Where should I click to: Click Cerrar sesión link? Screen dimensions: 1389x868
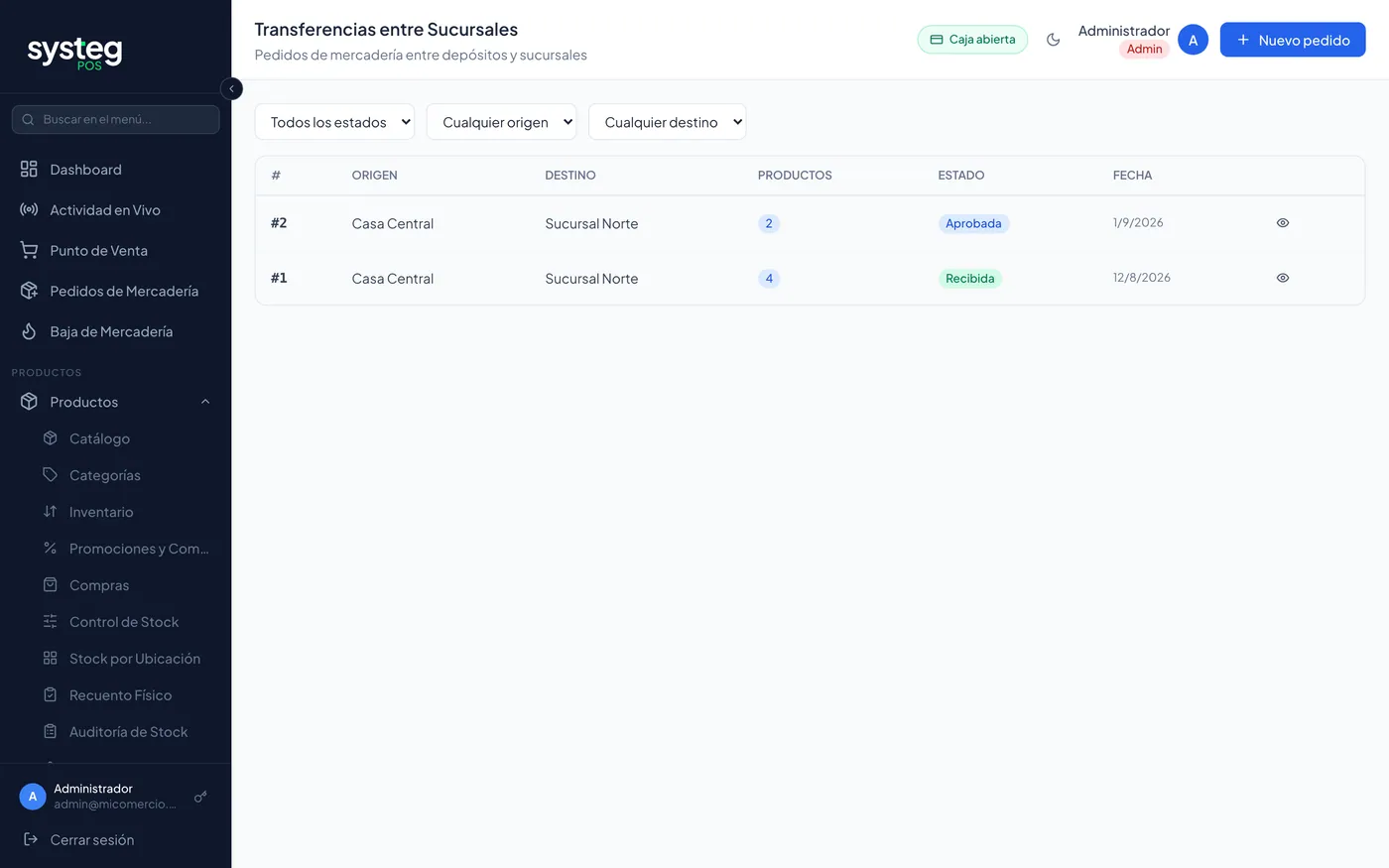[x=92, y=840]
